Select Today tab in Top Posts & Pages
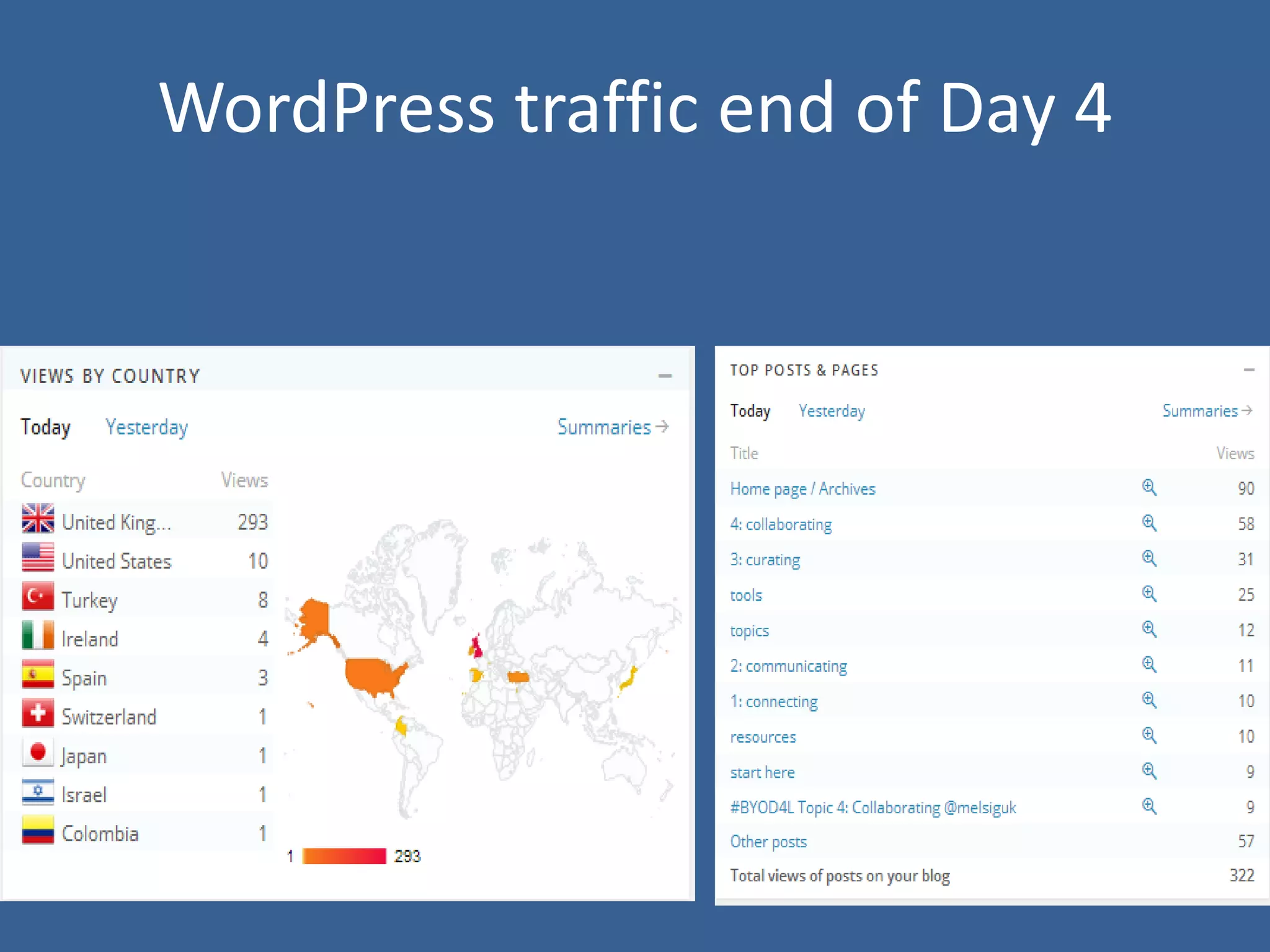 [750, 412]
